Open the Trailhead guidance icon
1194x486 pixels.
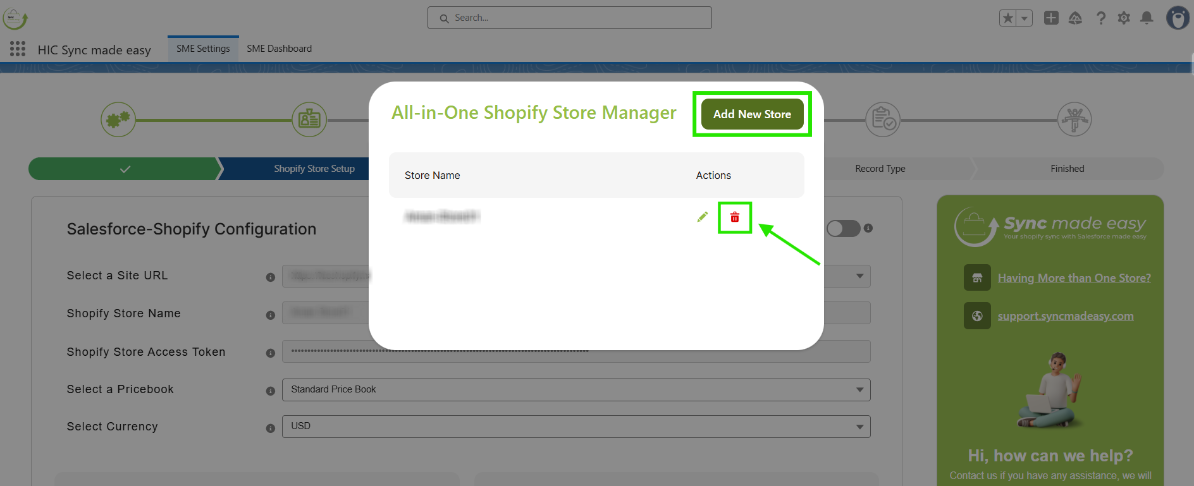click(1076, 18)
